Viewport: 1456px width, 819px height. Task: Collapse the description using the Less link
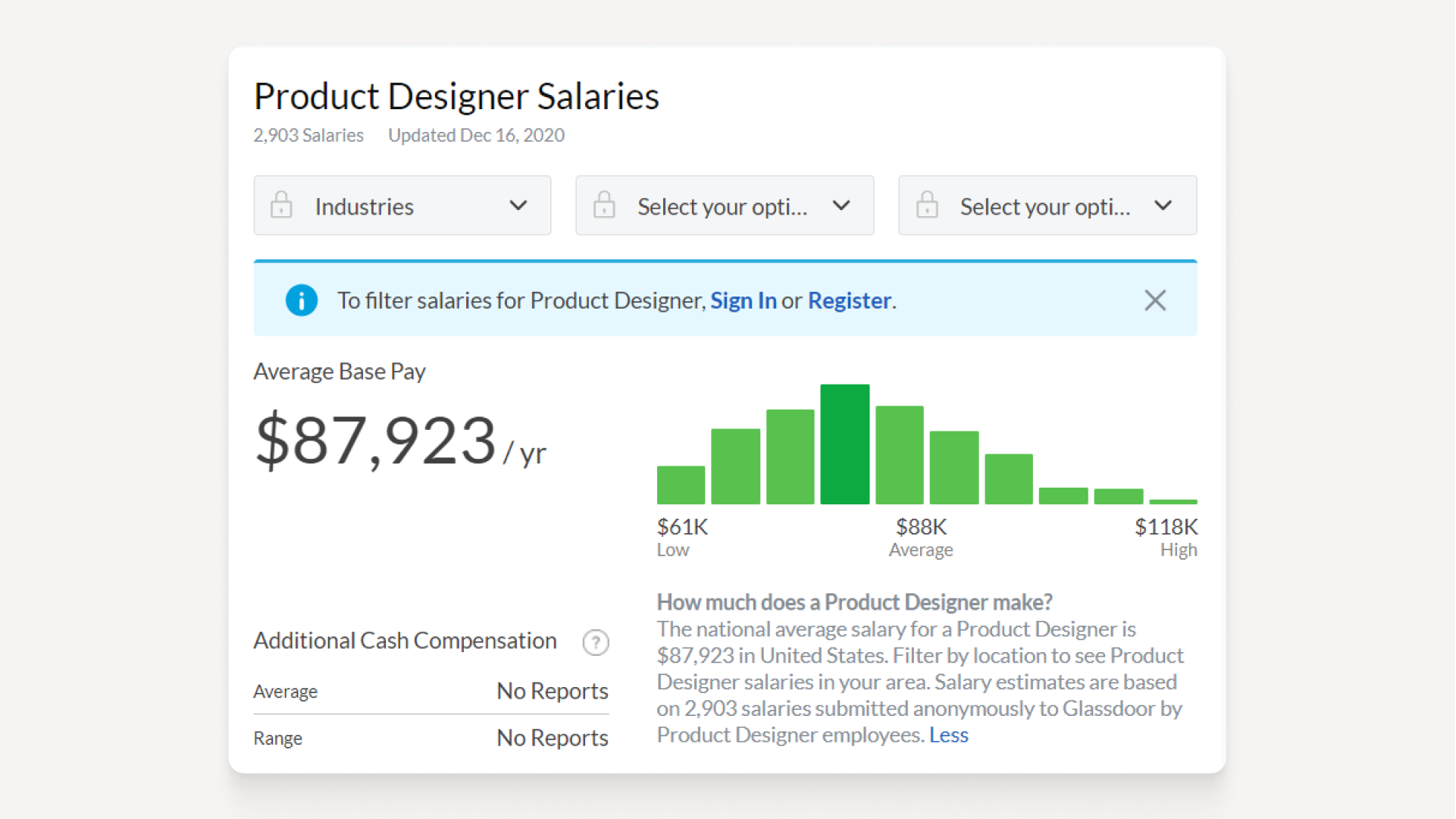[x=948, y=734]
